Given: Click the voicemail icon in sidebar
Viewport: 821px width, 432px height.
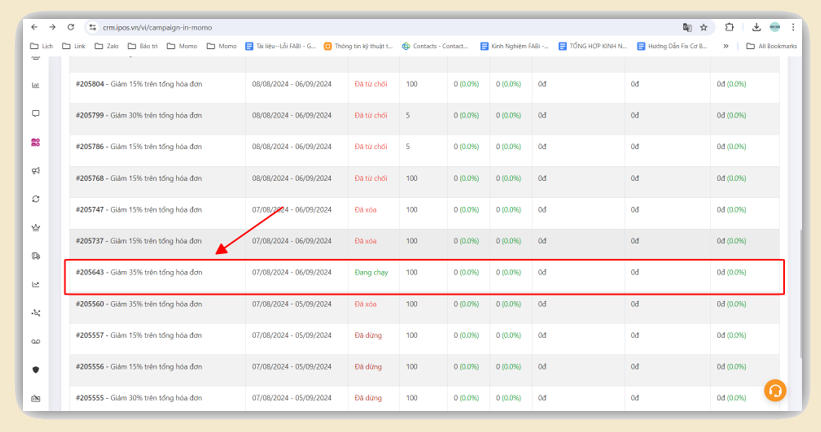Looking at the screenshot, I should click(x=36, y=341).
